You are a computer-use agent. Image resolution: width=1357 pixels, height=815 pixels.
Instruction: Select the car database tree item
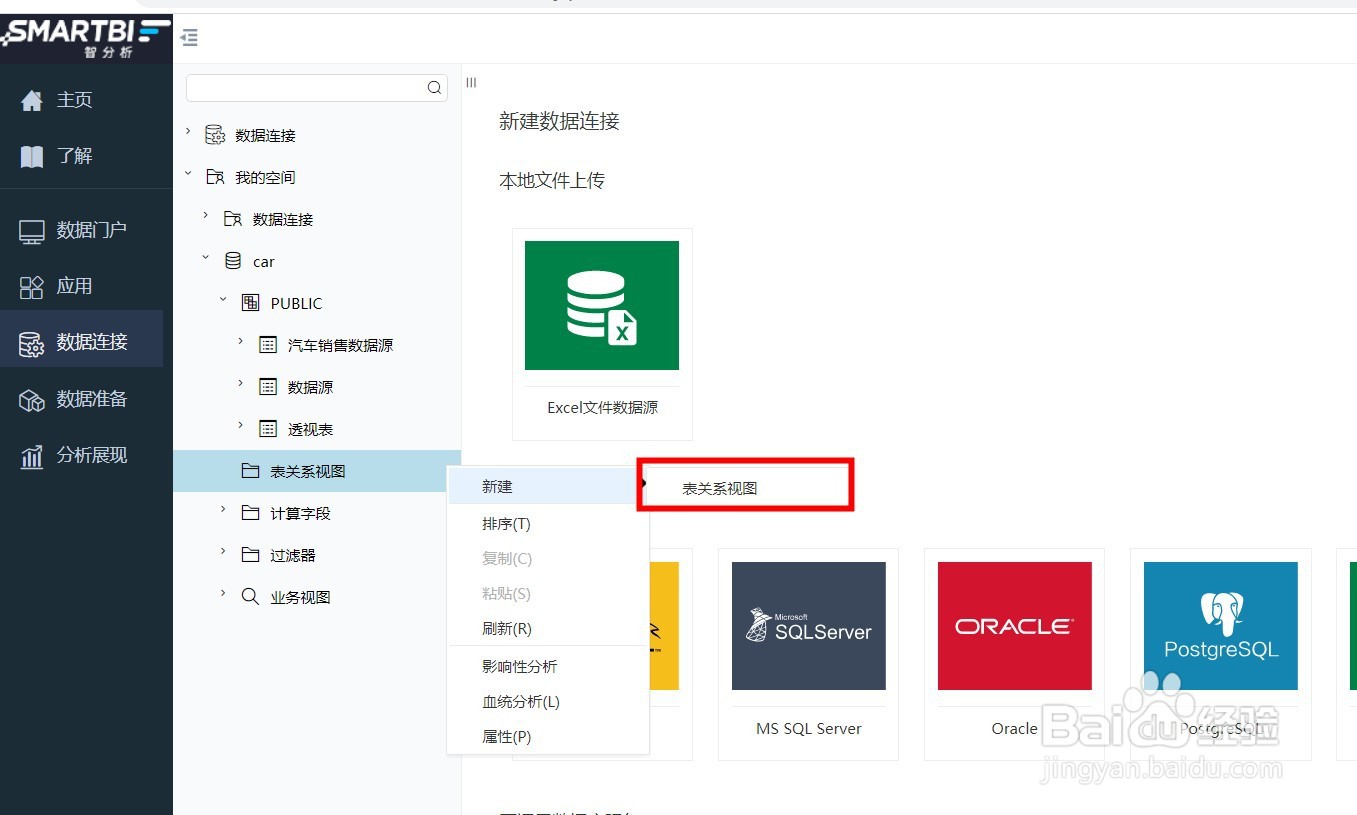[264, 261]
